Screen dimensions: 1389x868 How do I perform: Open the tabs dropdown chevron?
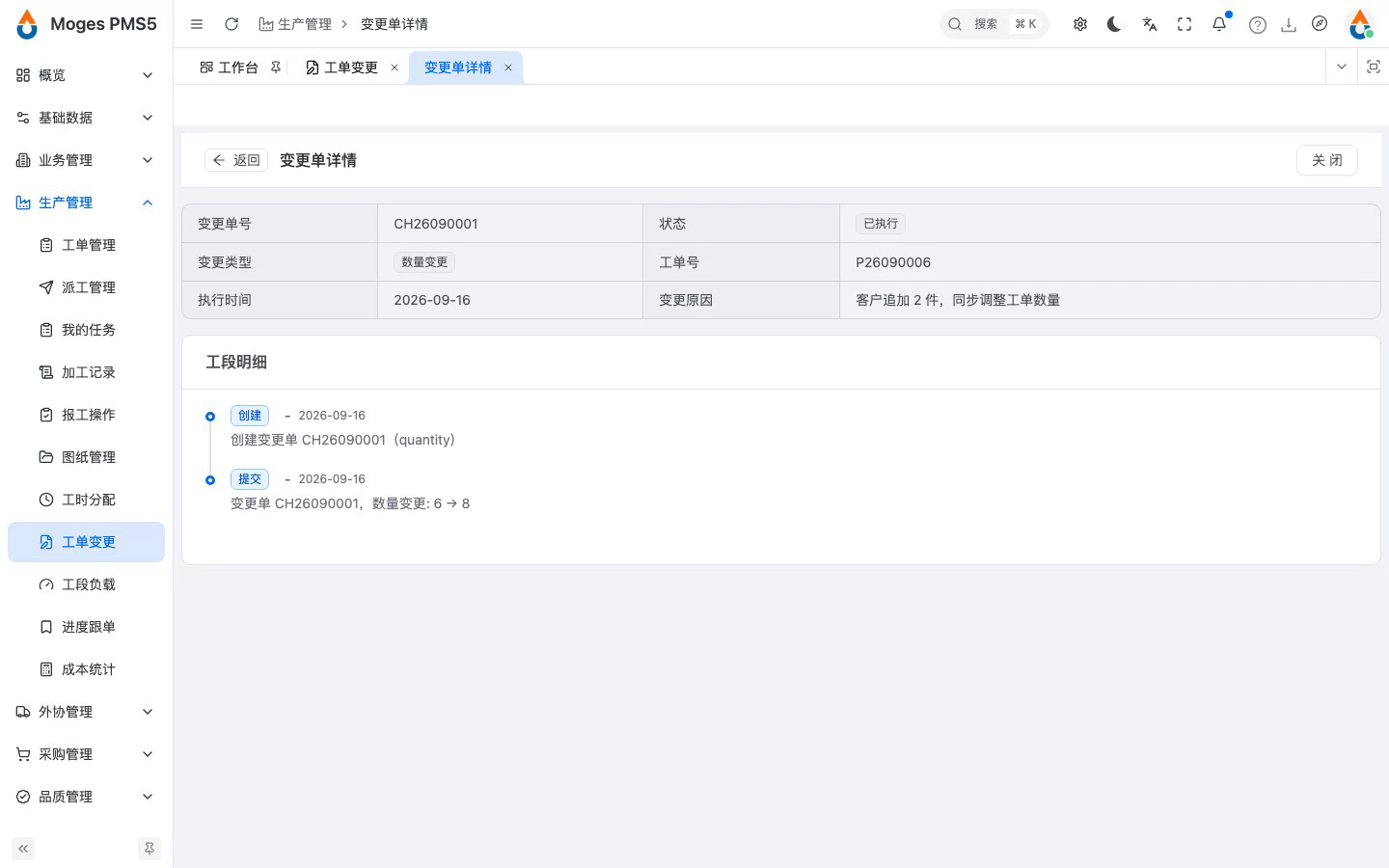pyautogui.click(x=1341, y=67)
